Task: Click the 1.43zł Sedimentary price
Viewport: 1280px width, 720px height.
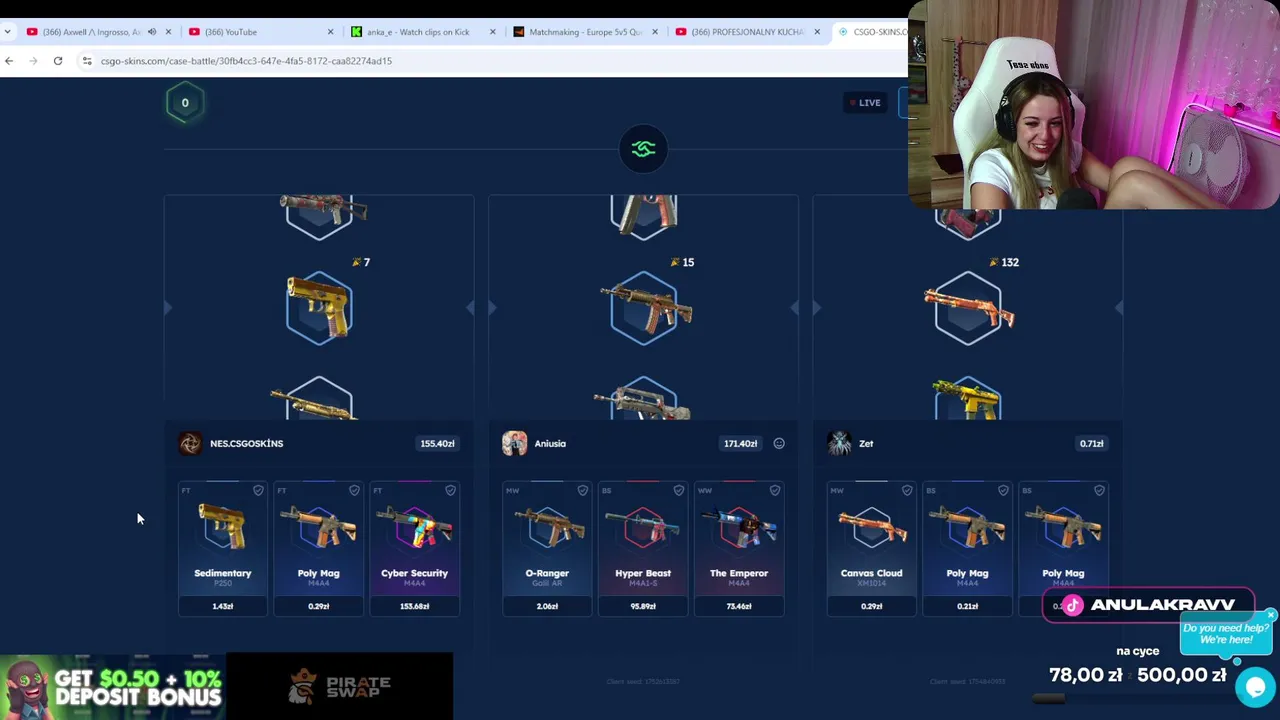Action: coord(222,606)
